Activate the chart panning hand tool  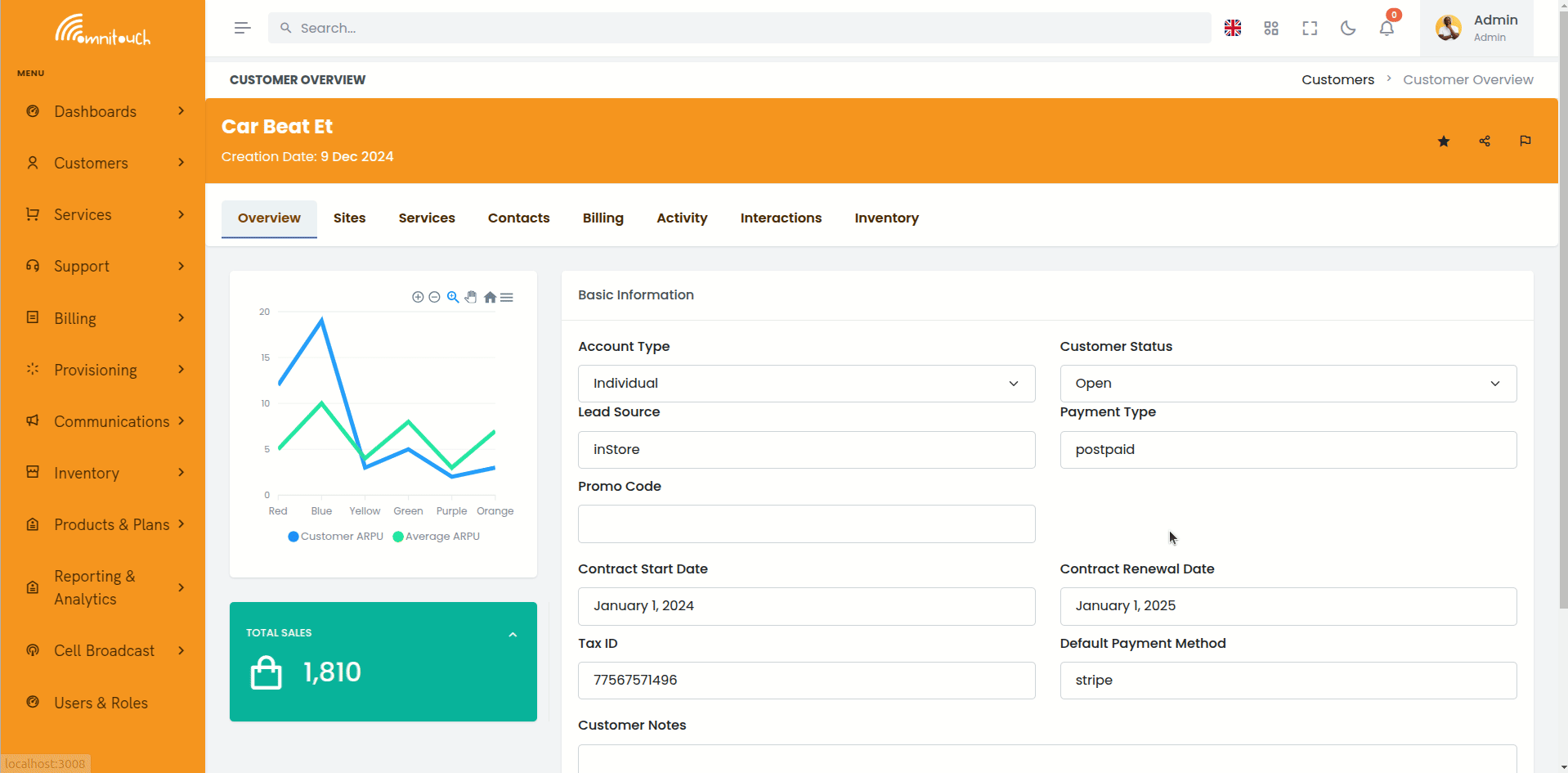pos(472,297)
